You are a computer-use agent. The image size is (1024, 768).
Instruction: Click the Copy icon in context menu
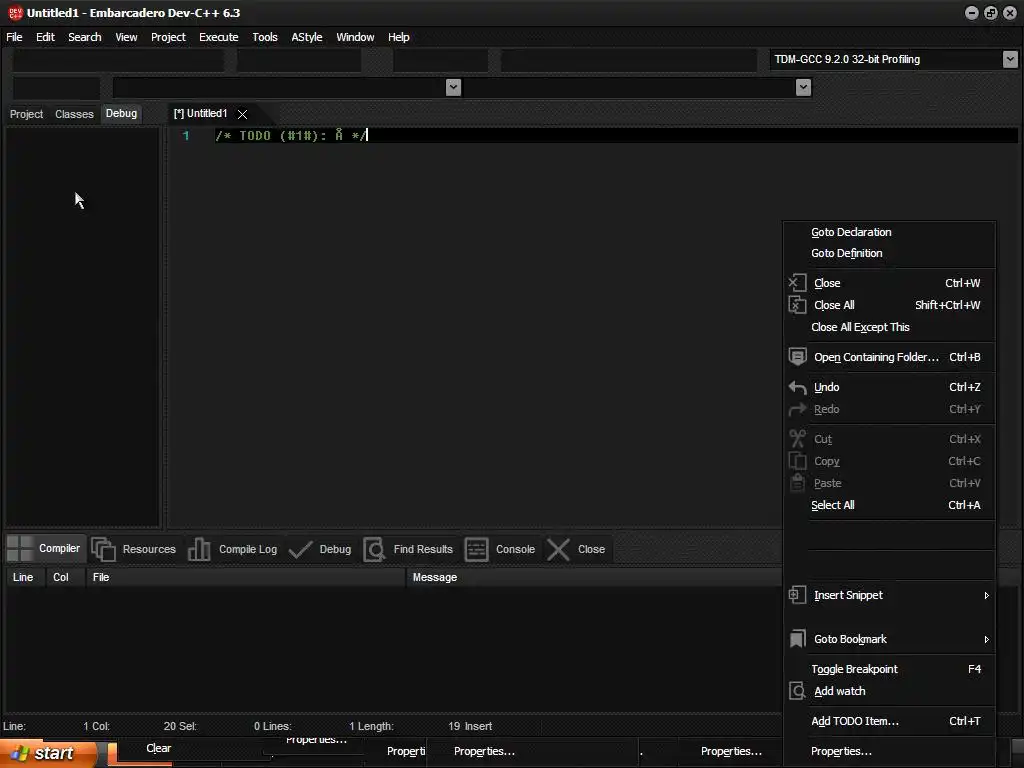coord(797,461)
